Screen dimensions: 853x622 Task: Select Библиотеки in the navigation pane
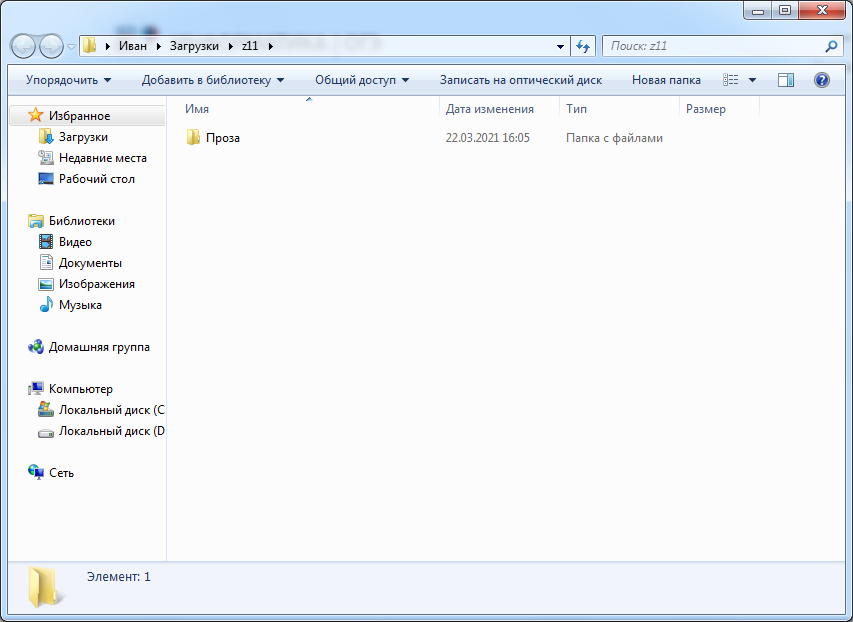(x=82, y=220)
